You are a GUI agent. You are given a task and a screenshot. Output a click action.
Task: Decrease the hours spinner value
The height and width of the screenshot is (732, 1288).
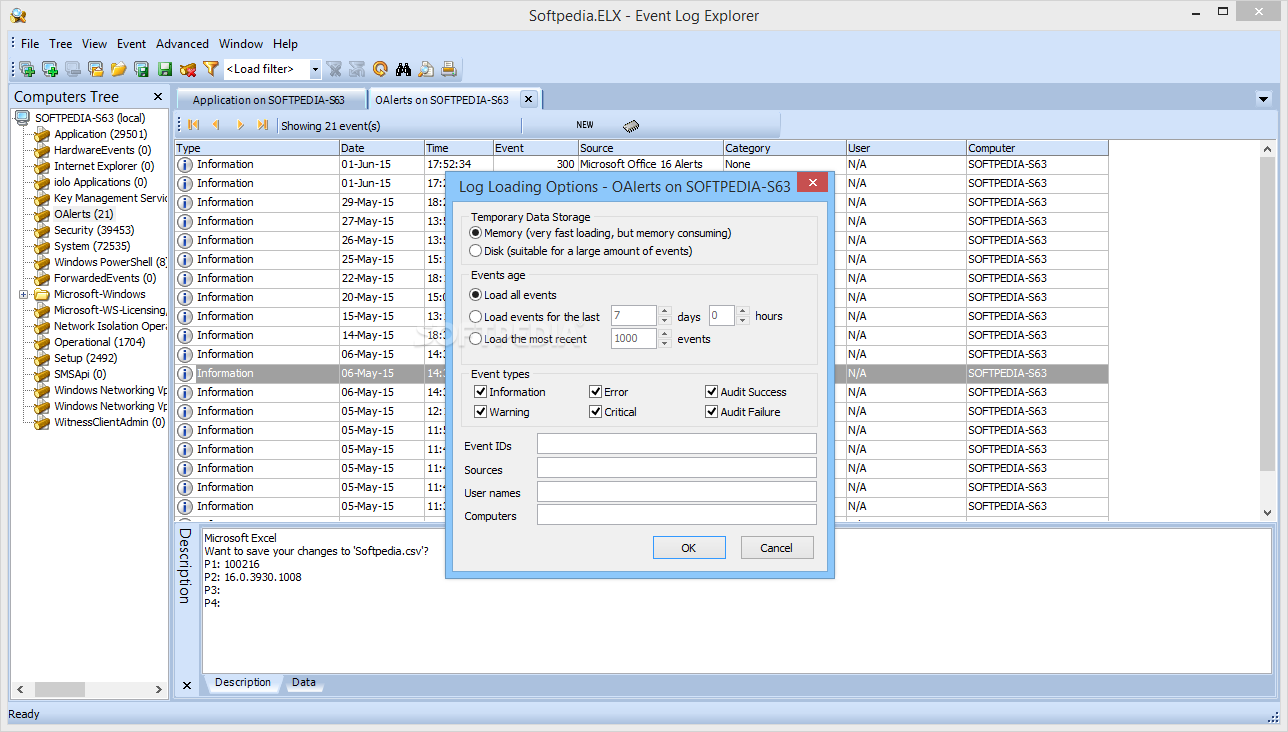pos(743,321)
